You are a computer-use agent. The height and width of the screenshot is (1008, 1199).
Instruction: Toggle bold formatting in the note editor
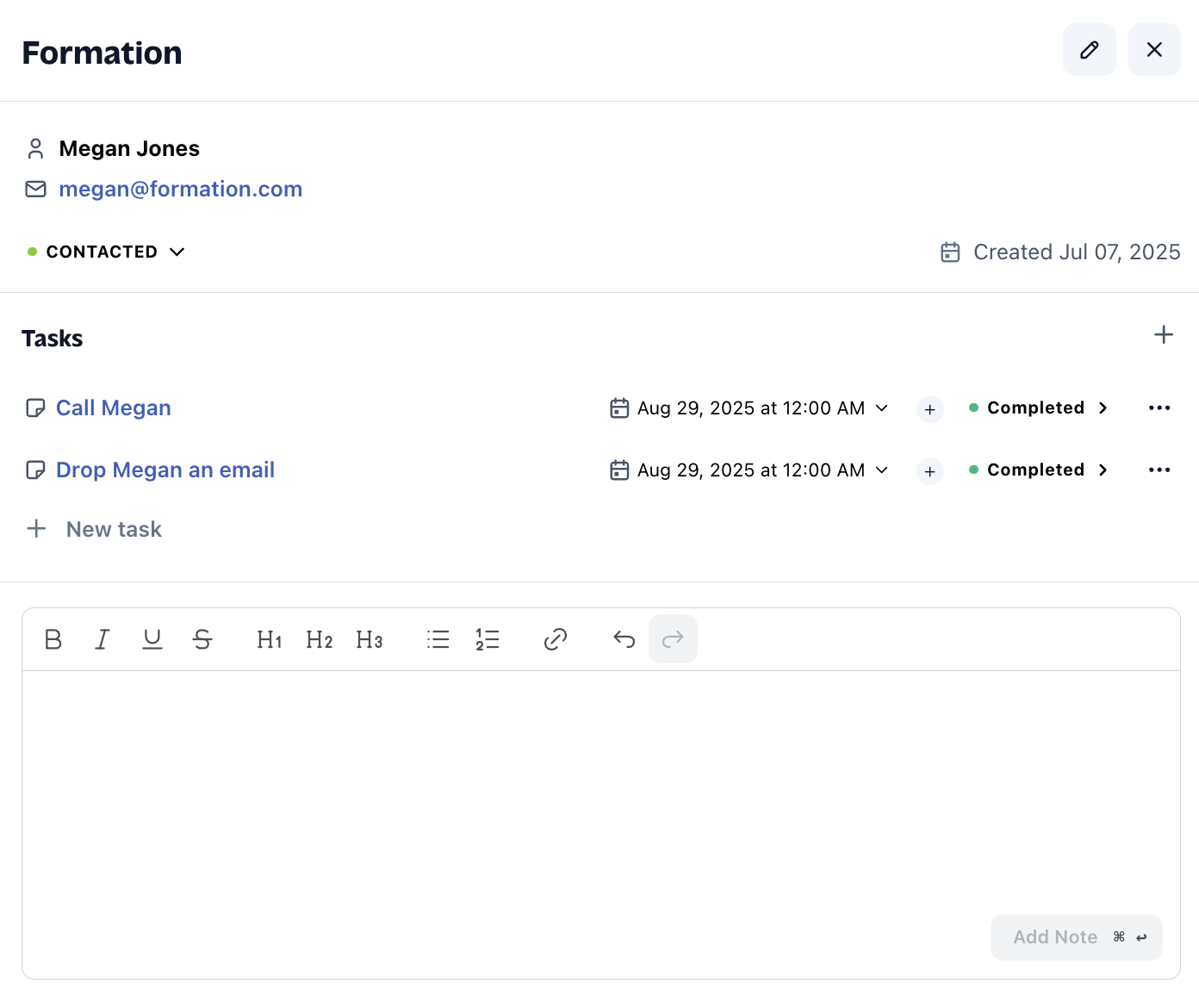(53, 639)
